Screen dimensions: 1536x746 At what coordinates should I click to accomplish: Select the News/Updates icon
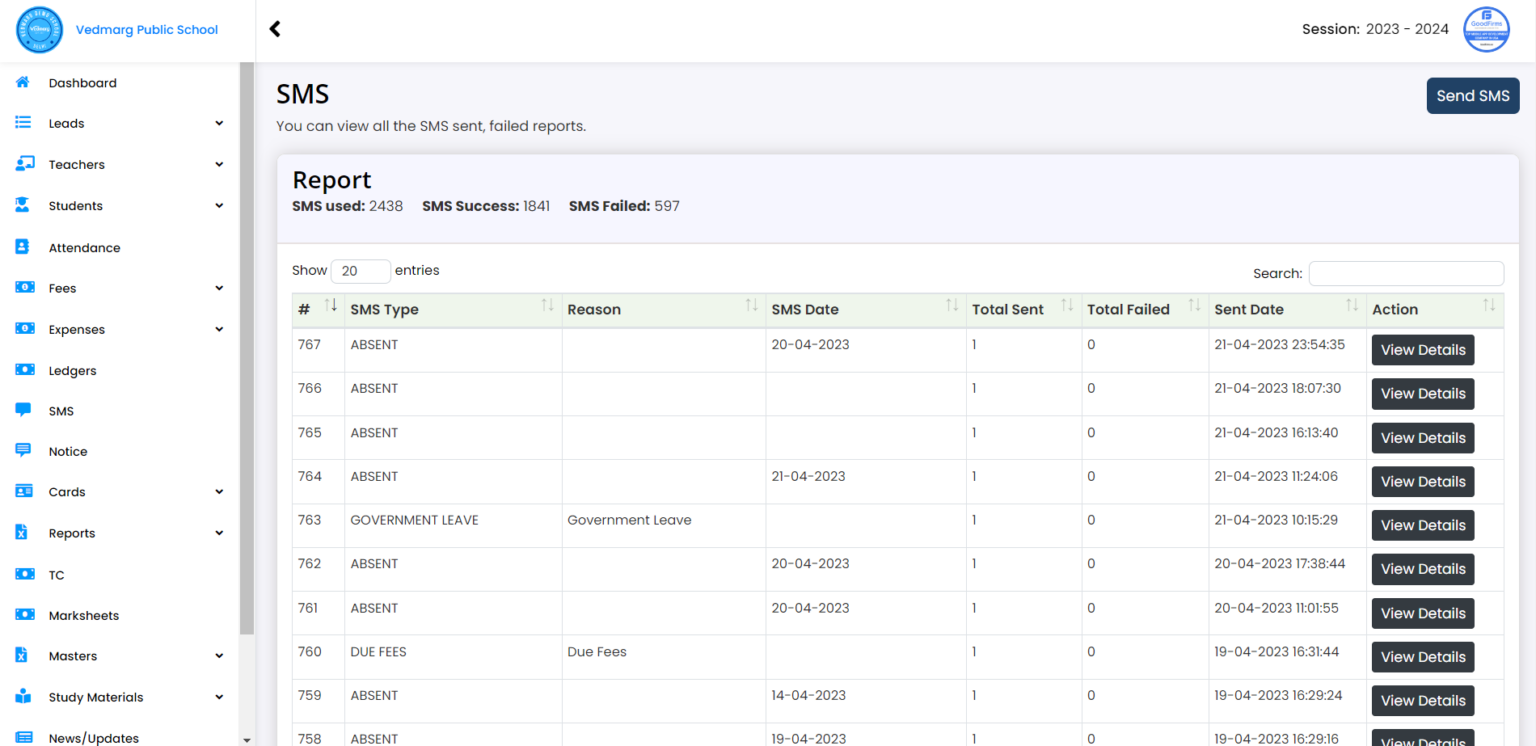[x=23, y=737]
